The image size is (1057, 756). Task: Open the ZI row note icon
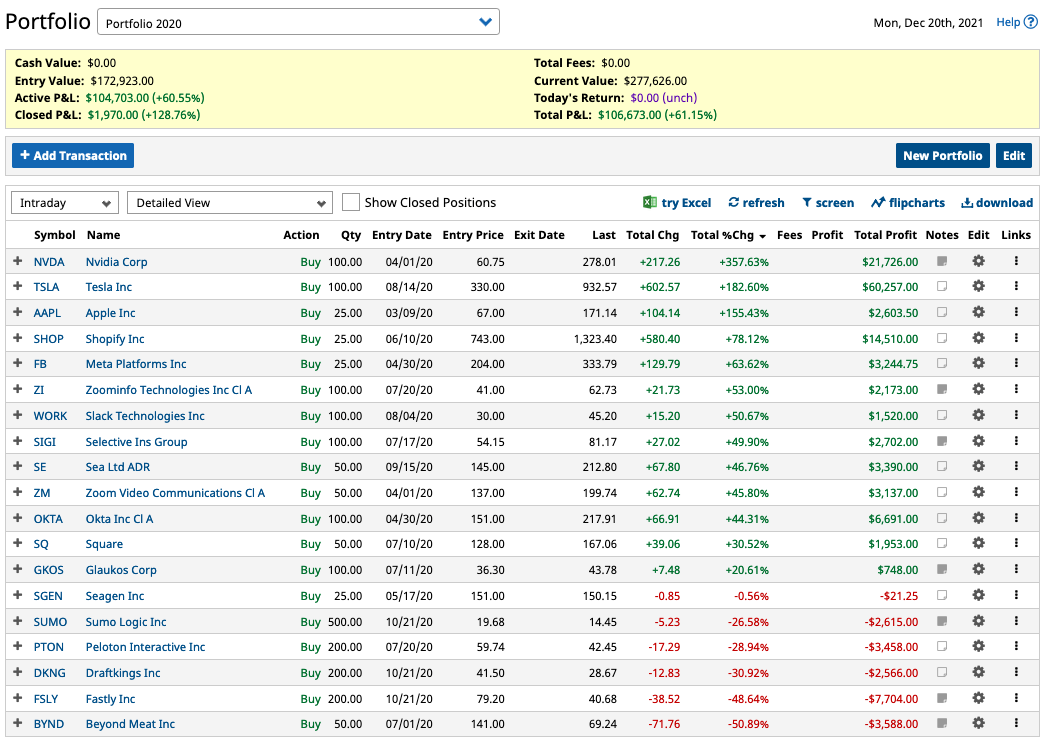942,389
